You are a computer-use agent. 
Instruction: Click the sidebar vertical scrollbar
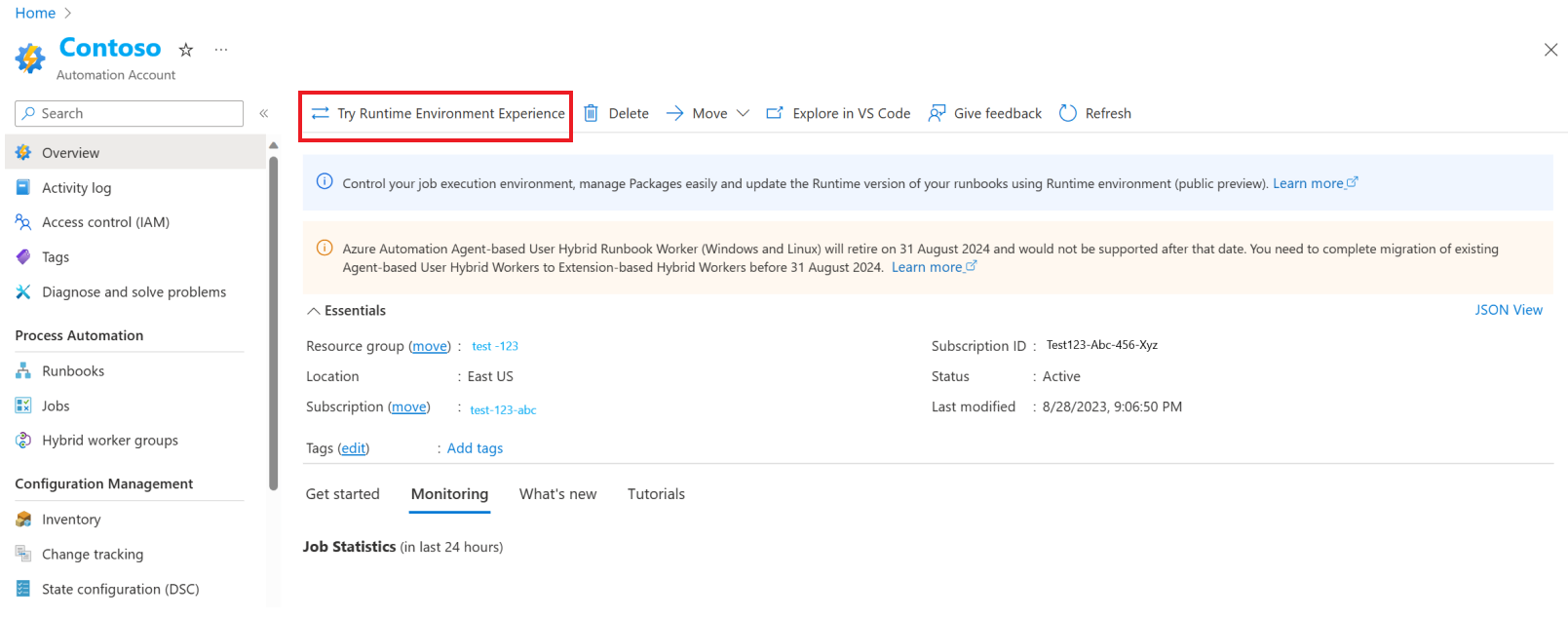pyautogui.click(x=273, y=322)
